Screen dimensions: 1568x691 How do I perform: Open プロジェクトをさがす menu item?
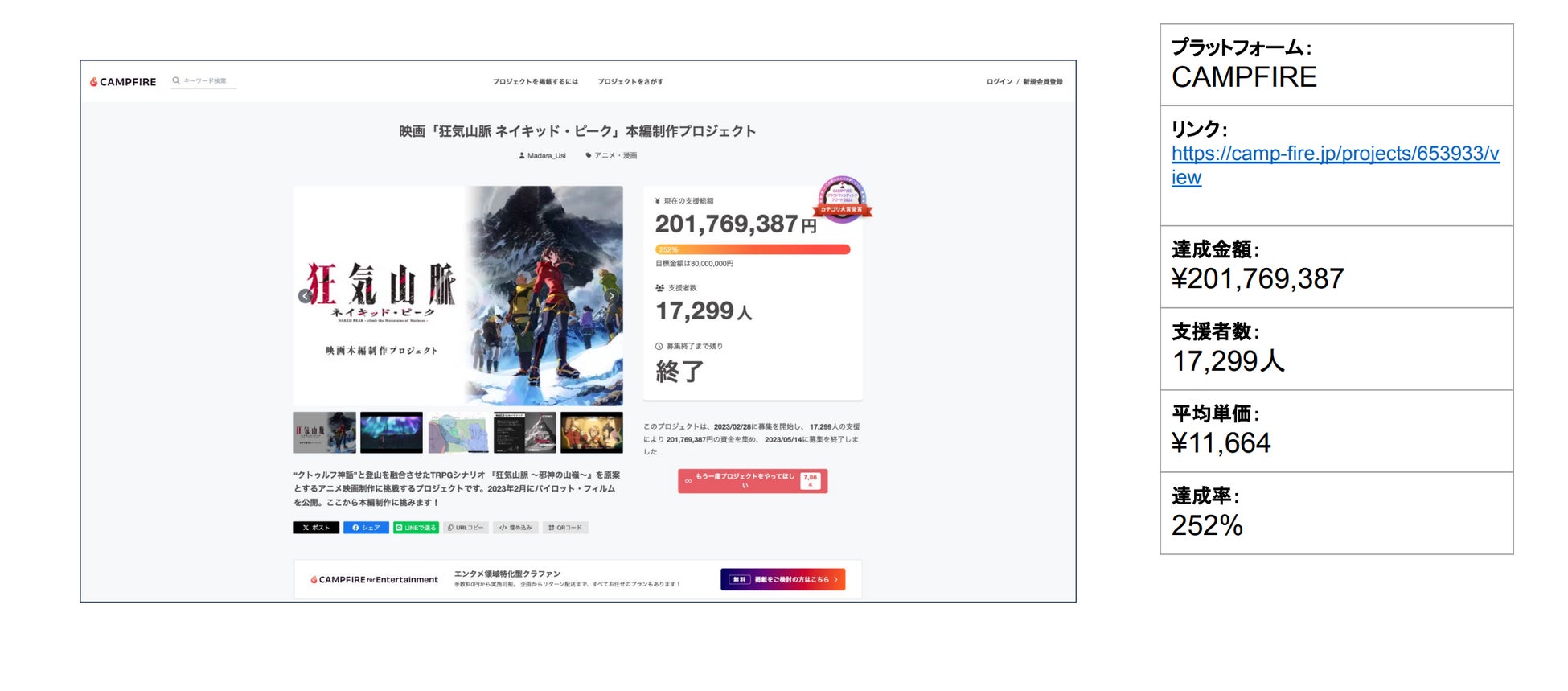point(630,82)
